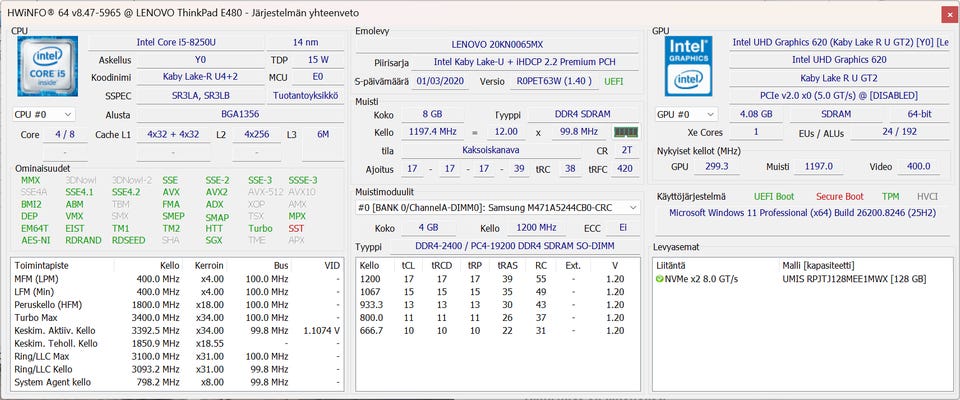
Task: Click the 14 nm process field
Action: point(305,42)
